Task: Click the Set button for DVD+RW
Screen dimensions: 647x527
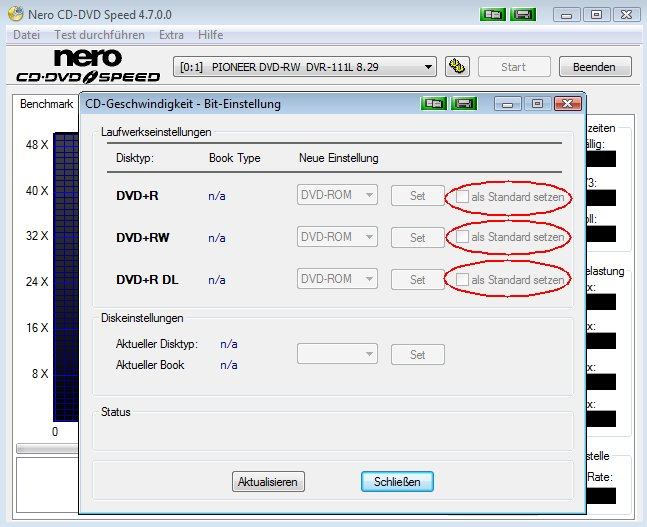Action: pyautogui.click(x=418, y=238)
